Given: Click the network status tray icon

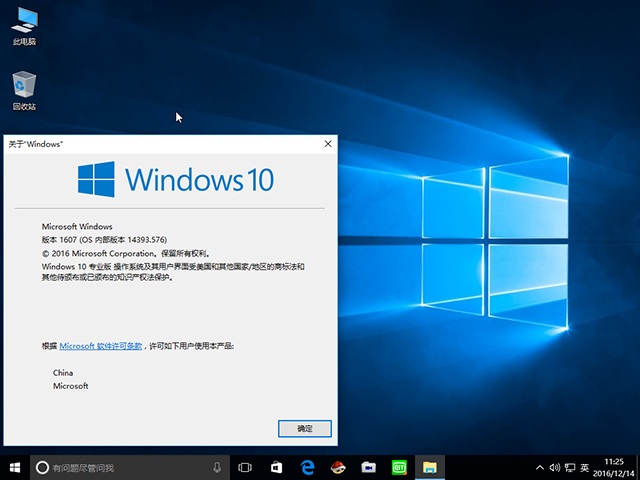Looking at the screenshot, I should [570, 467].
